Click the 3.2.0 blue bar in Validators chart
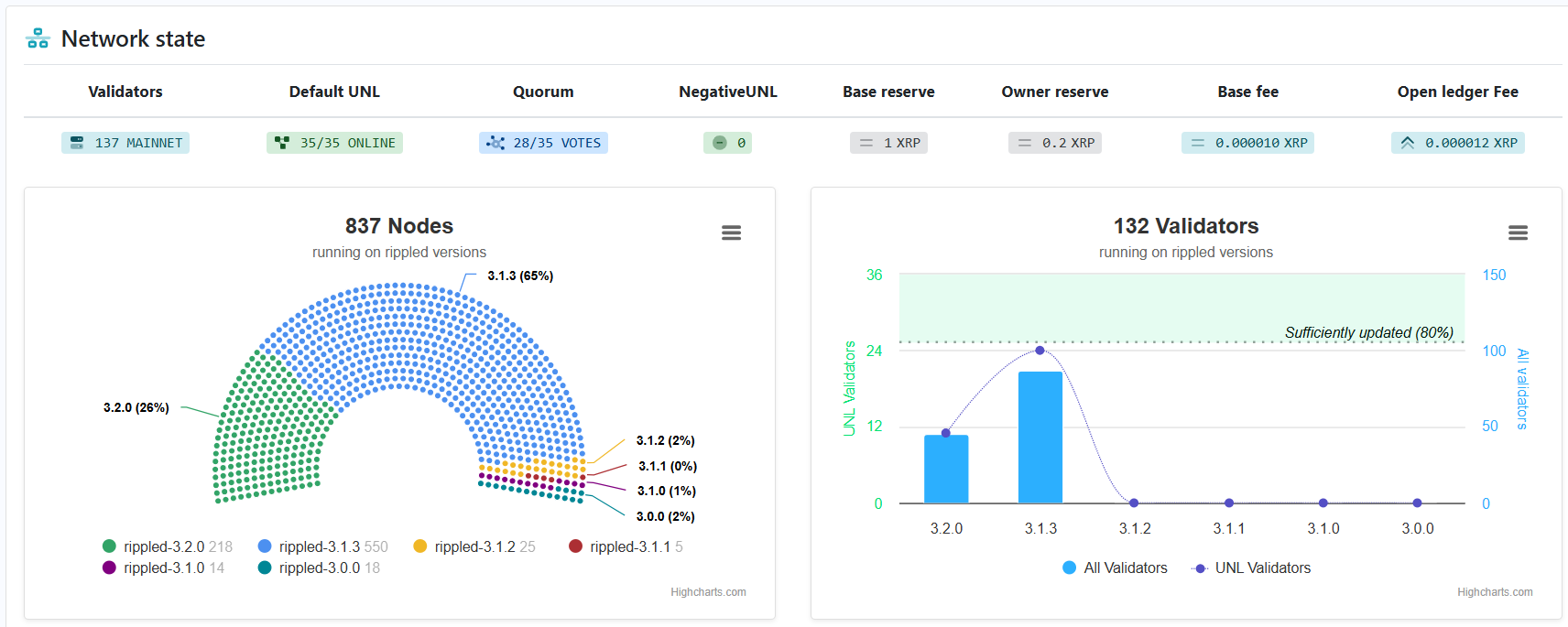 tap(946, 470)
